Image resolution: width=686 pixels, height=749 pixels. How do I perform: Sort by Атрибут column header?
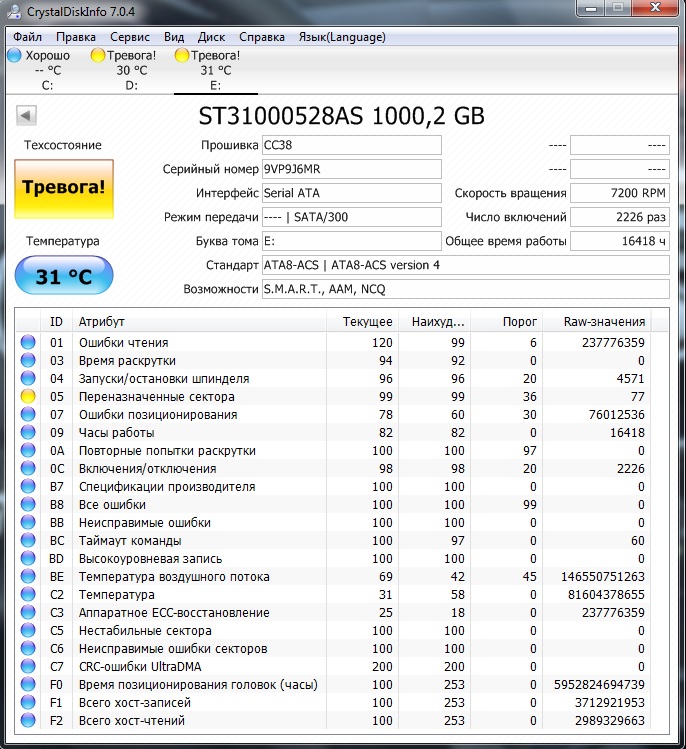coord(199,321)
